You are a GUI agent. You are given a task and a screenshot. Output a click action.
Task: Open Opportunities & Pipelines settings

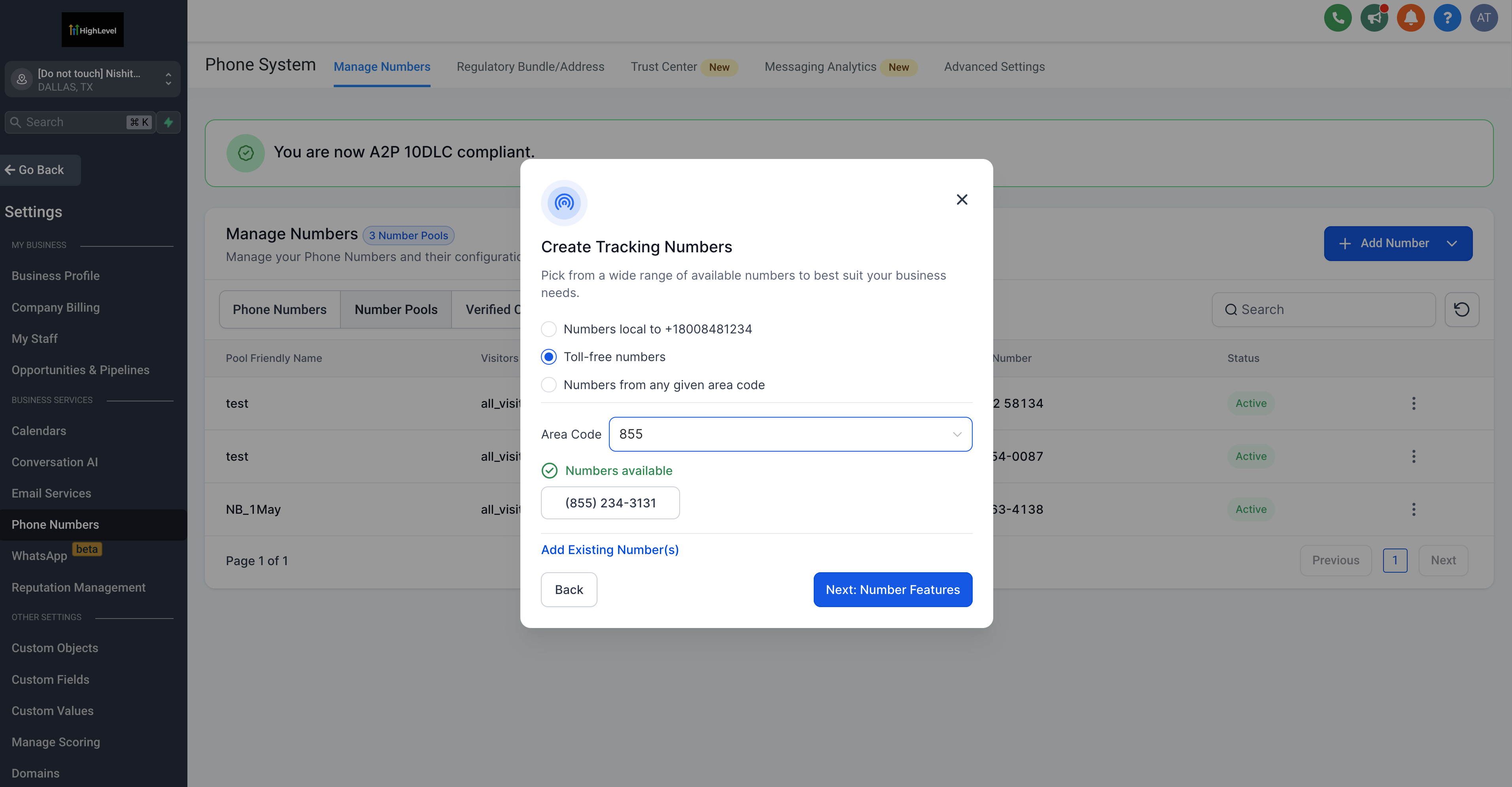tap(80, 370)
